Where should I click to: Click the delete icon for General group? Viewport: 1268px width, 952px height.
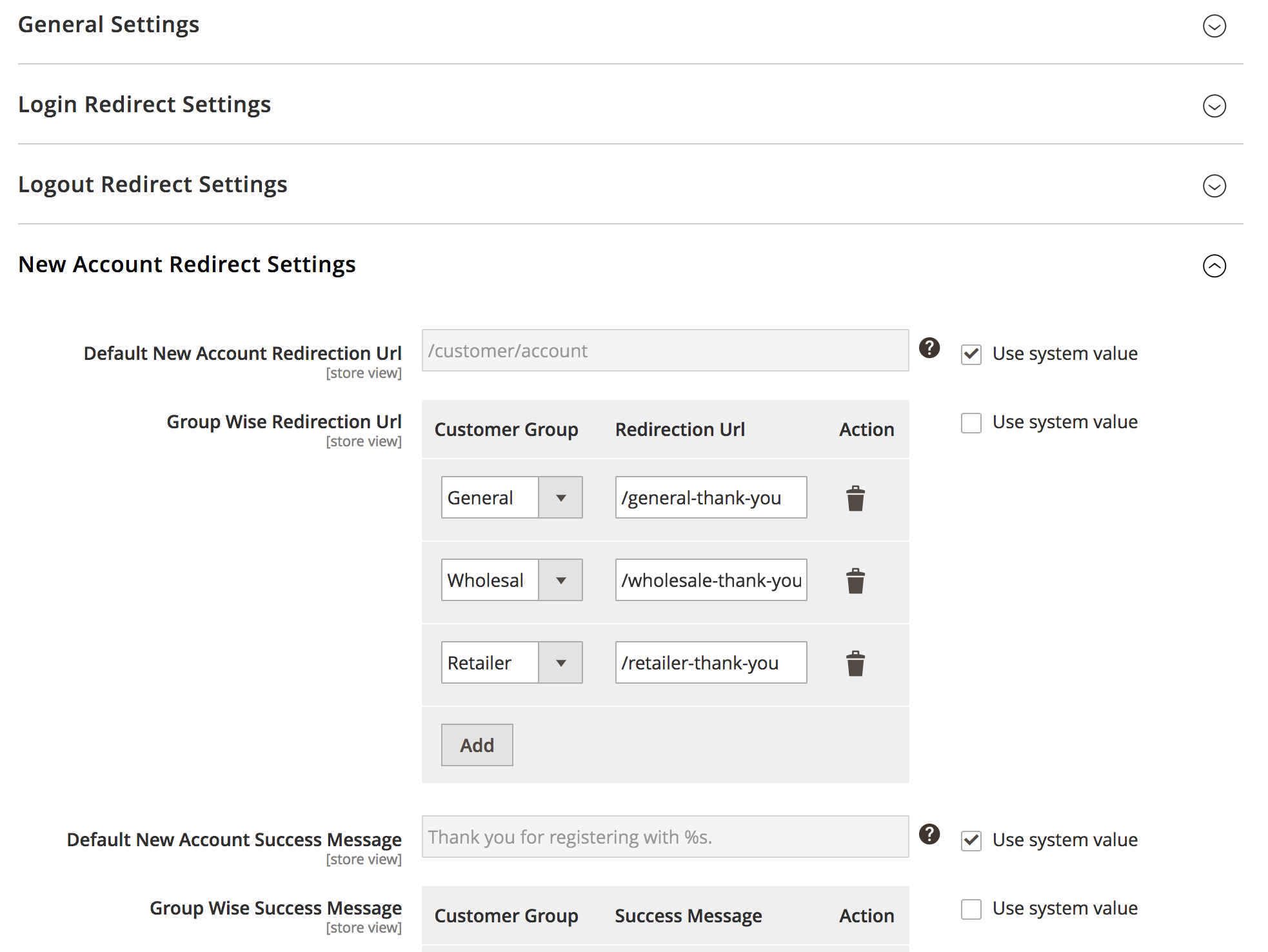click(855, 497)
